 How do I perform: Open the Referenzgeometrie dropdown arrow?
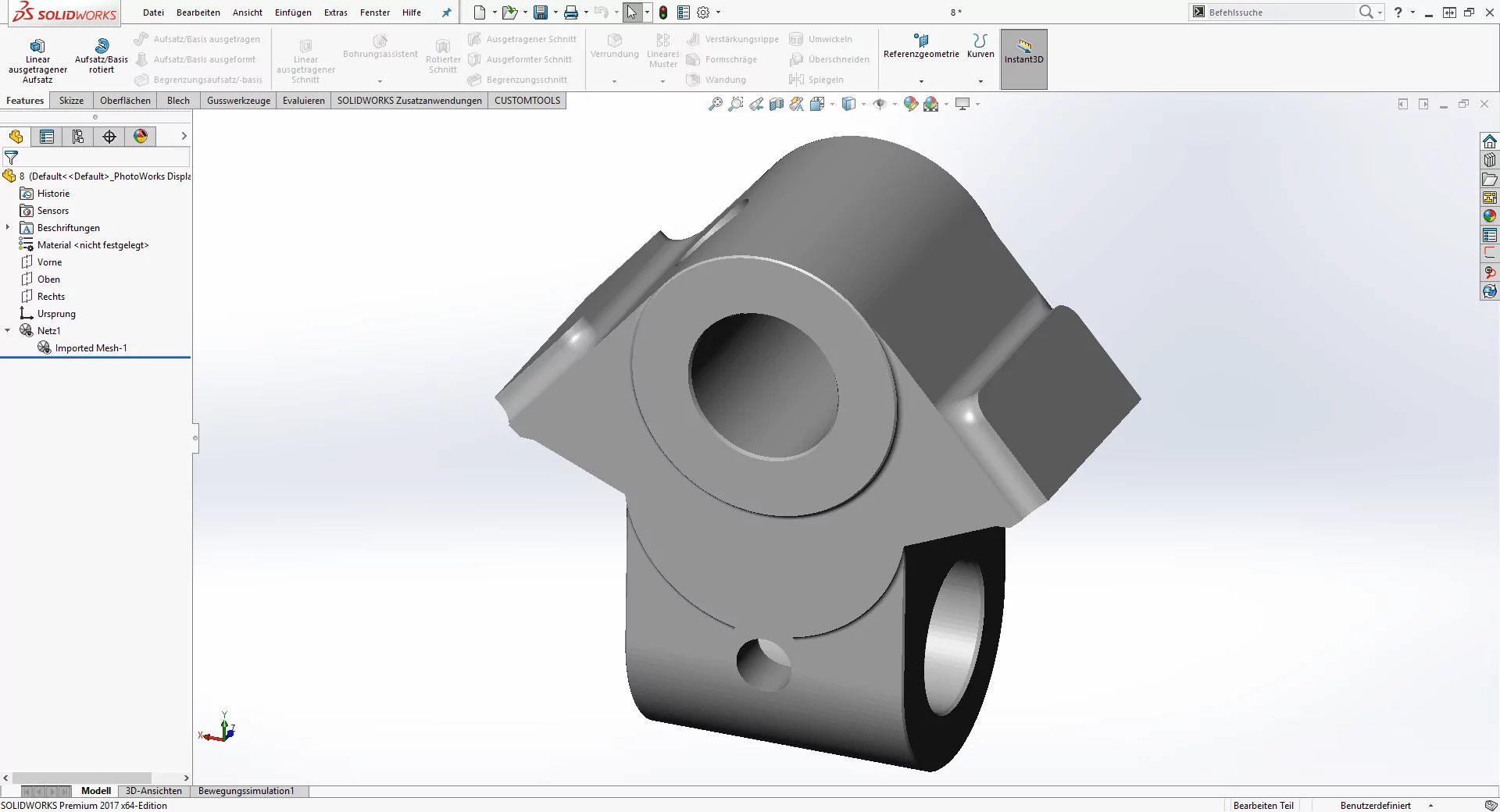pos(921,81)
